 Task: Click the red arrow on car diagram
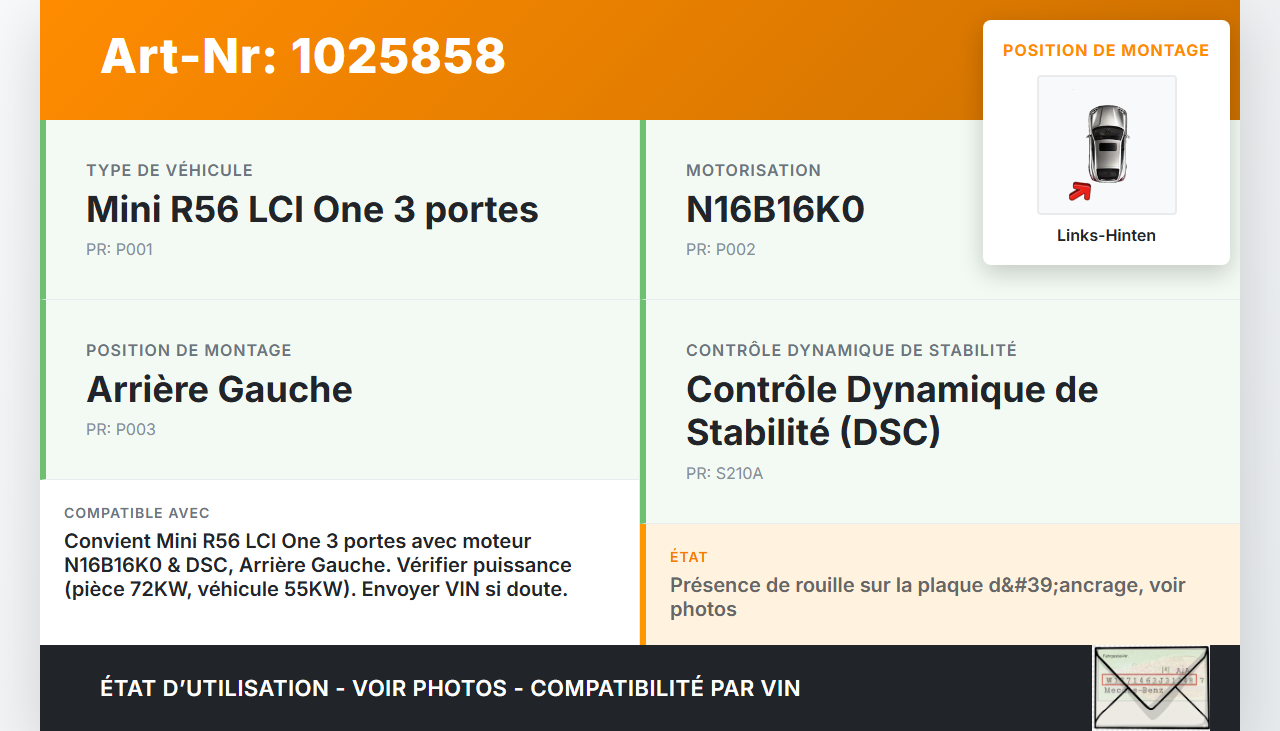tap(1080, 191)
